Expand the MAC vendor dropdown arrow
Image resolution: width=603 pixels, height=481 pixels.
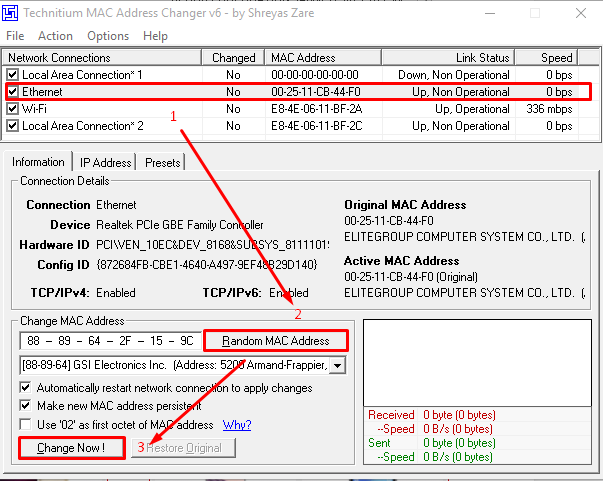[337, 365]
